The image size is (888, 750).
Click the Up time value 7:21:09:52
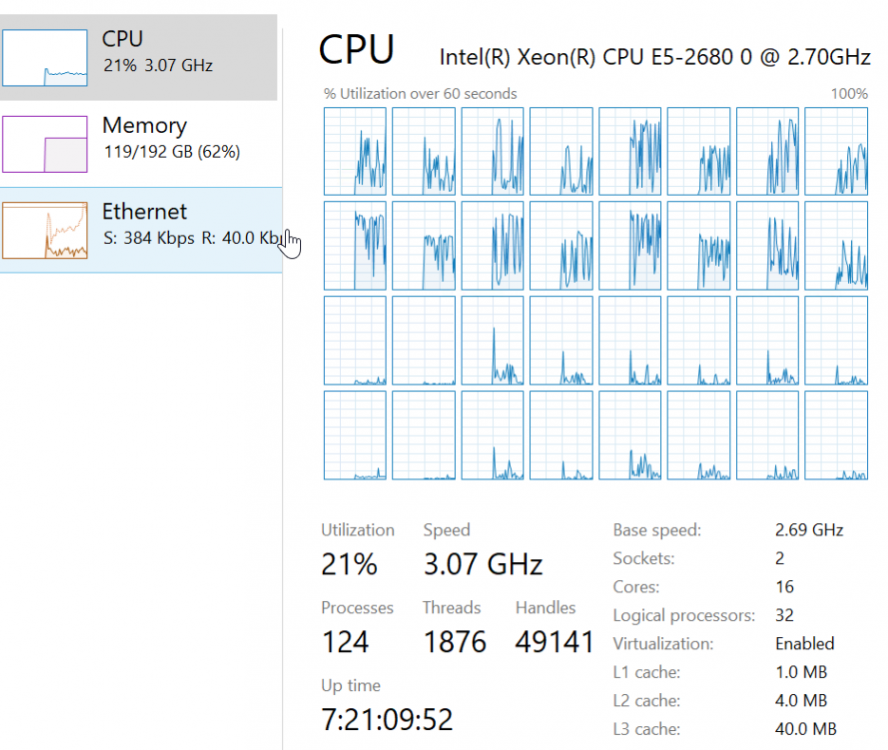point(386,719)
